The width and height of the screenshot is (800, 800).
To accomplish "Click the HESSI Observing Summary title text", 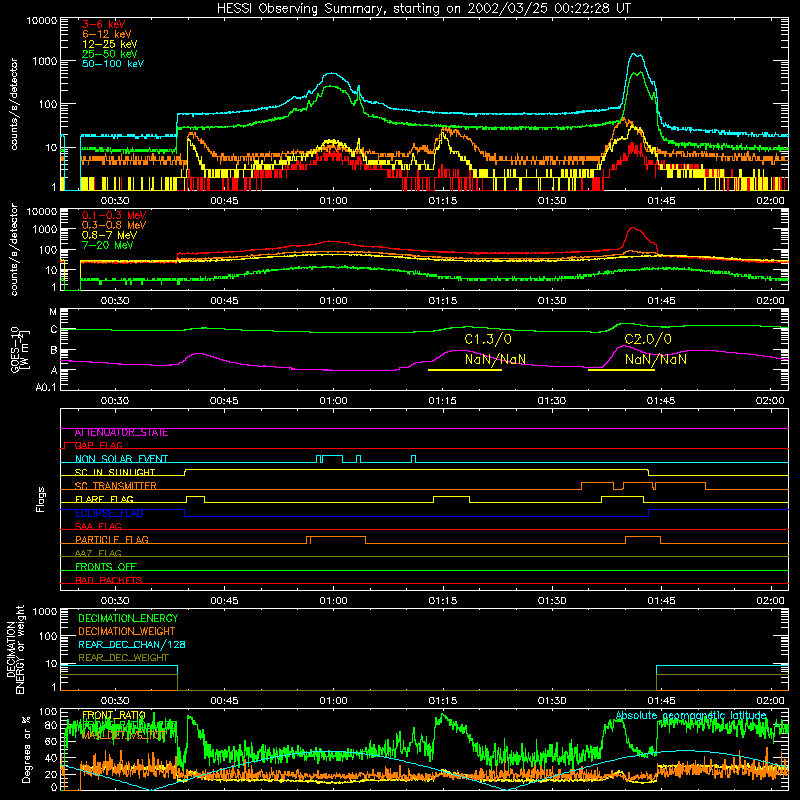I will point(423,9).
